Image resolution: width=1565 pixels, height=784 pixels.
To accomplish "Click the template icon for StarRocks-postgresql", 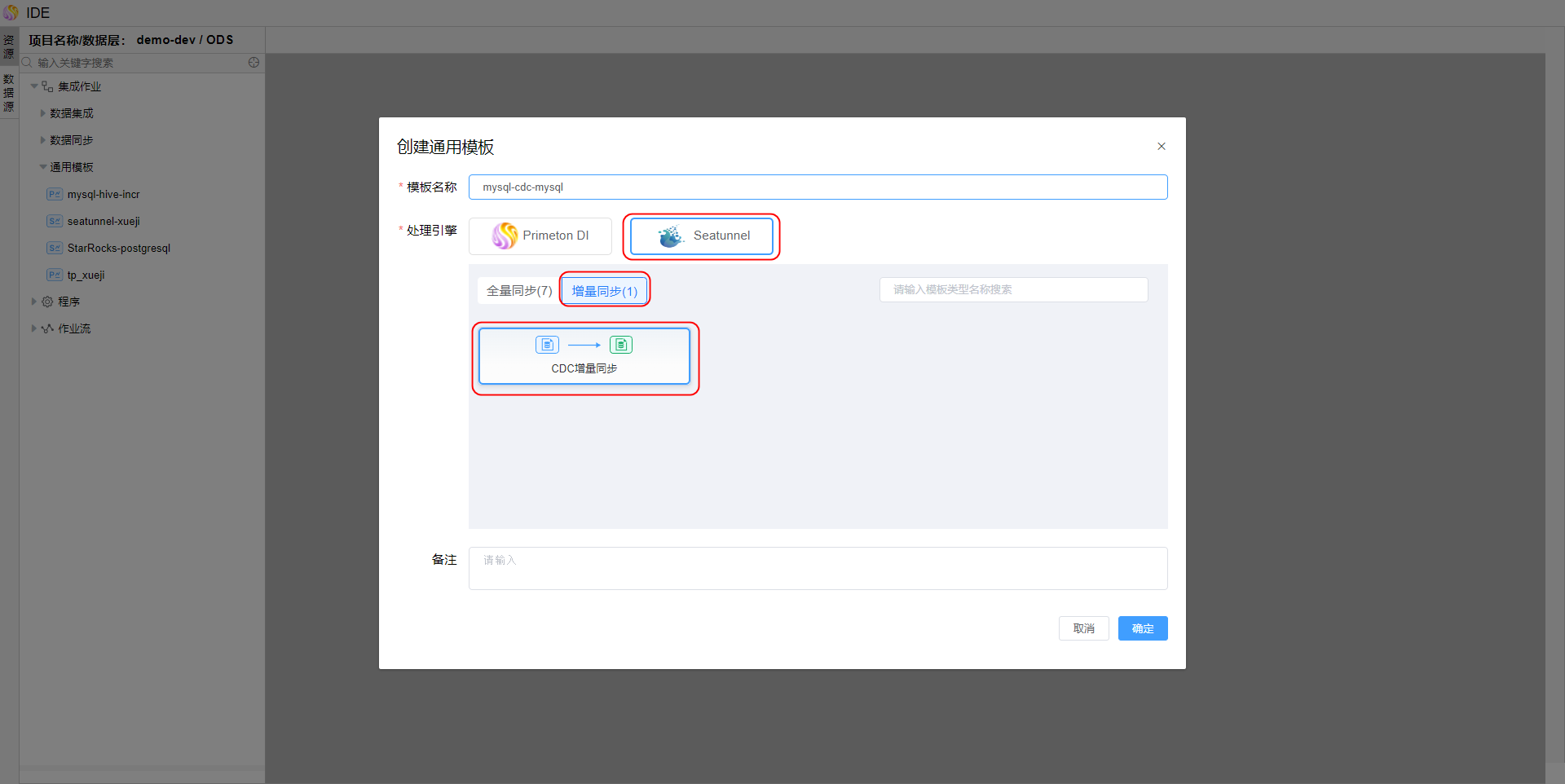I will coord(54,248).
